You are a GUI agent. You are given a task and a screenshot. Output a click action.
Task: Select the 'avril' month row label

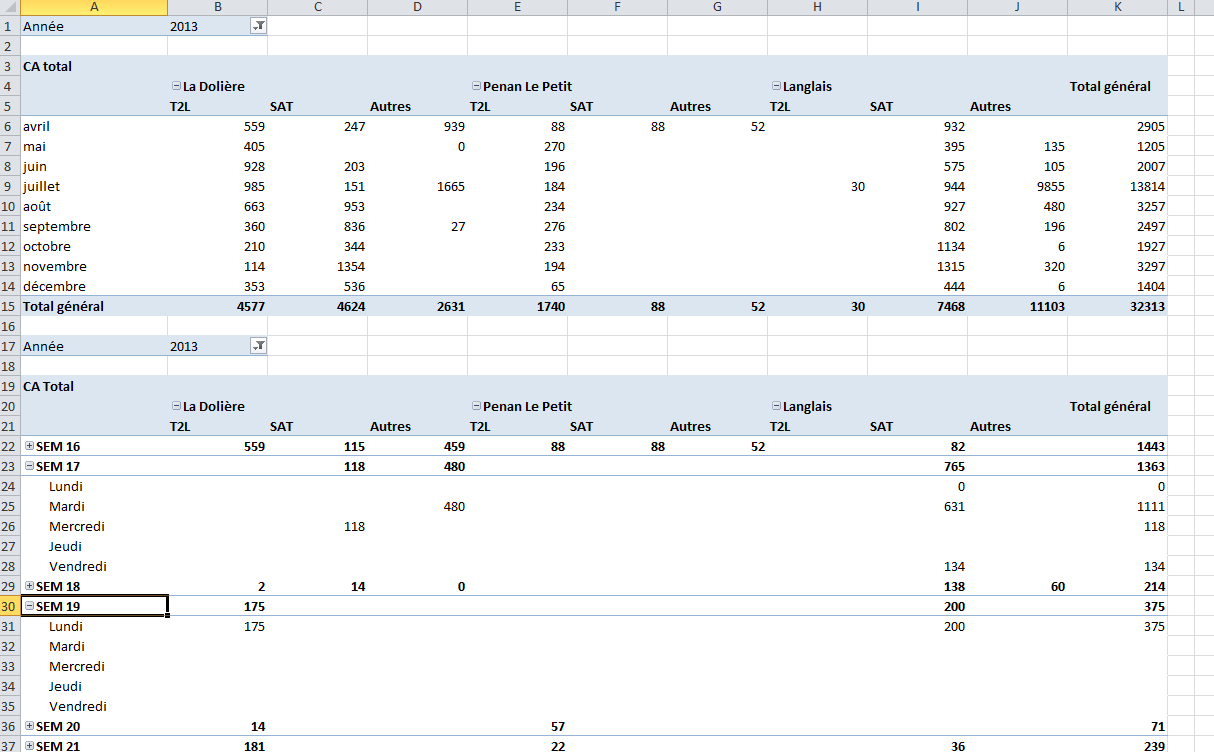tap(37, 126)
